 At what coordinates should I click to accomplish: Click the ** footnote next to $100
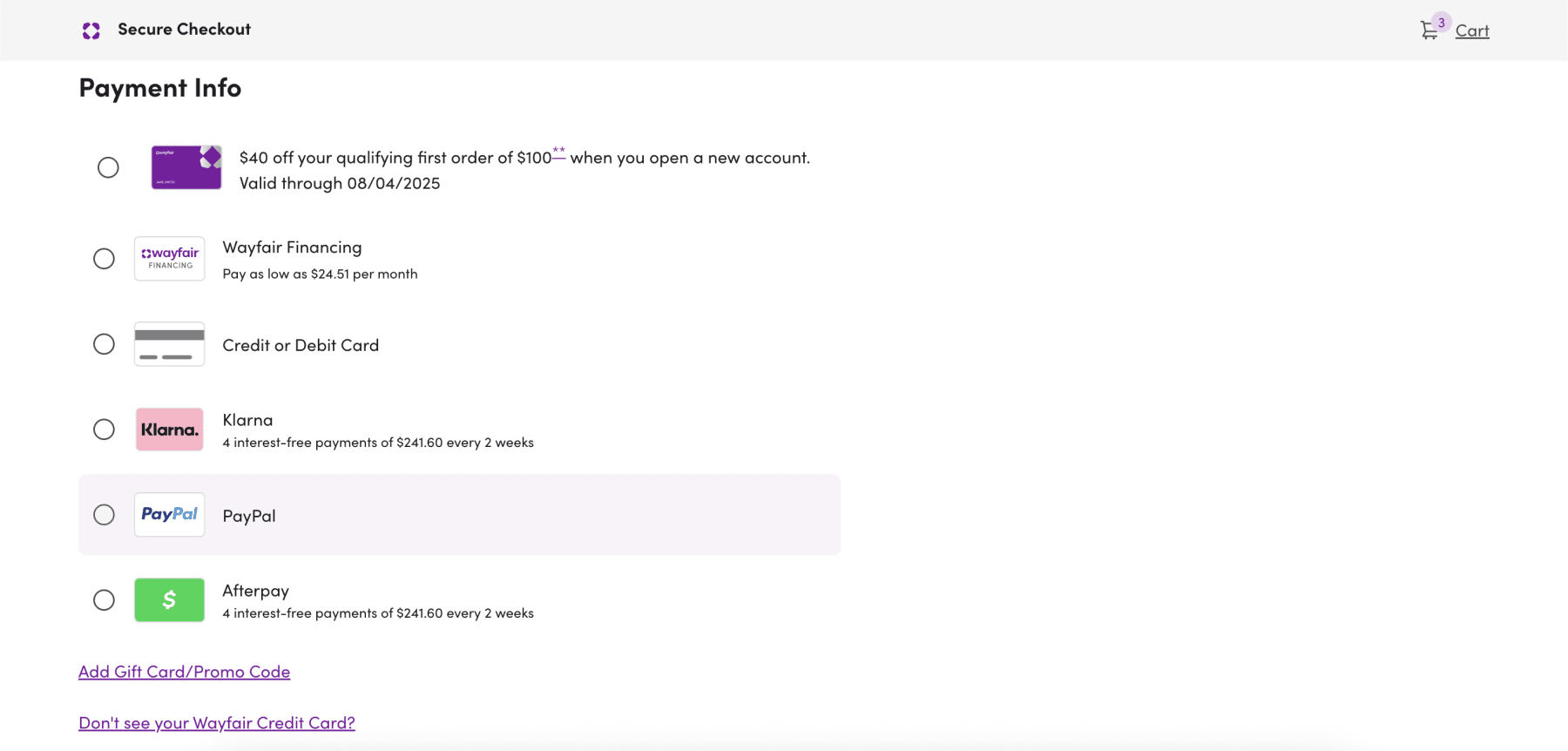tap(558, 152)
